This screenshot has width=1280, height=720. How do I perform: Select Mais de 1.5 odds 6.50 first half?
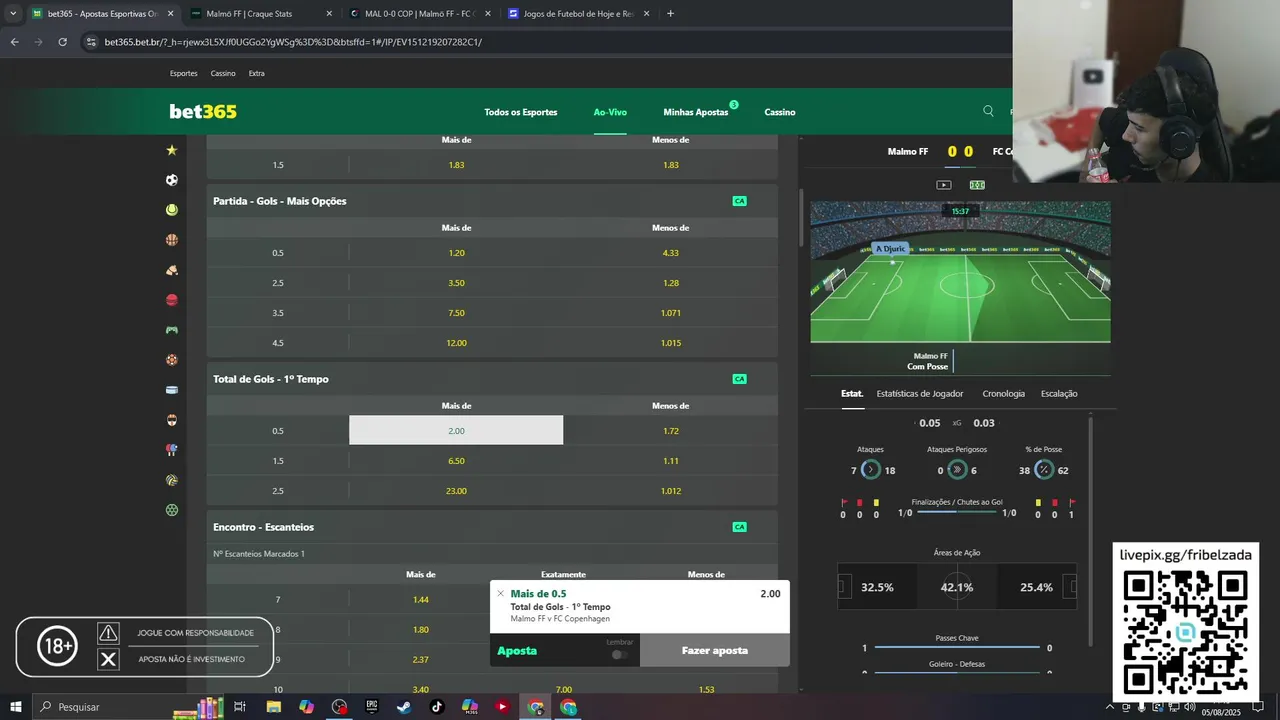456,461
